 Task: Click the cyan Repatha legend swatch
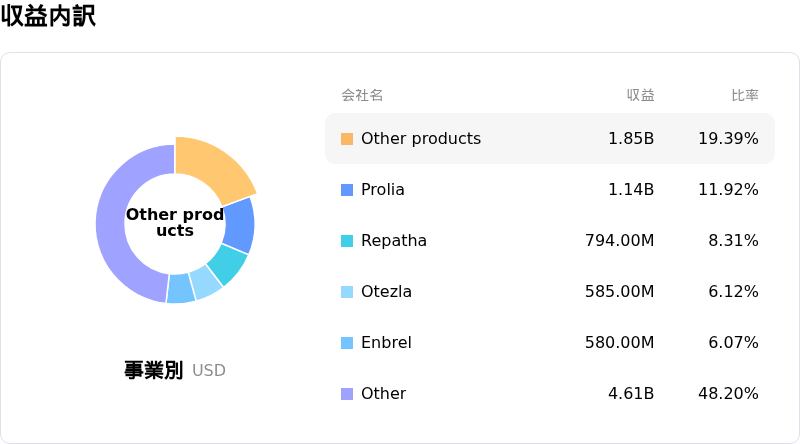pyautogui.click(x=347, y=241)
